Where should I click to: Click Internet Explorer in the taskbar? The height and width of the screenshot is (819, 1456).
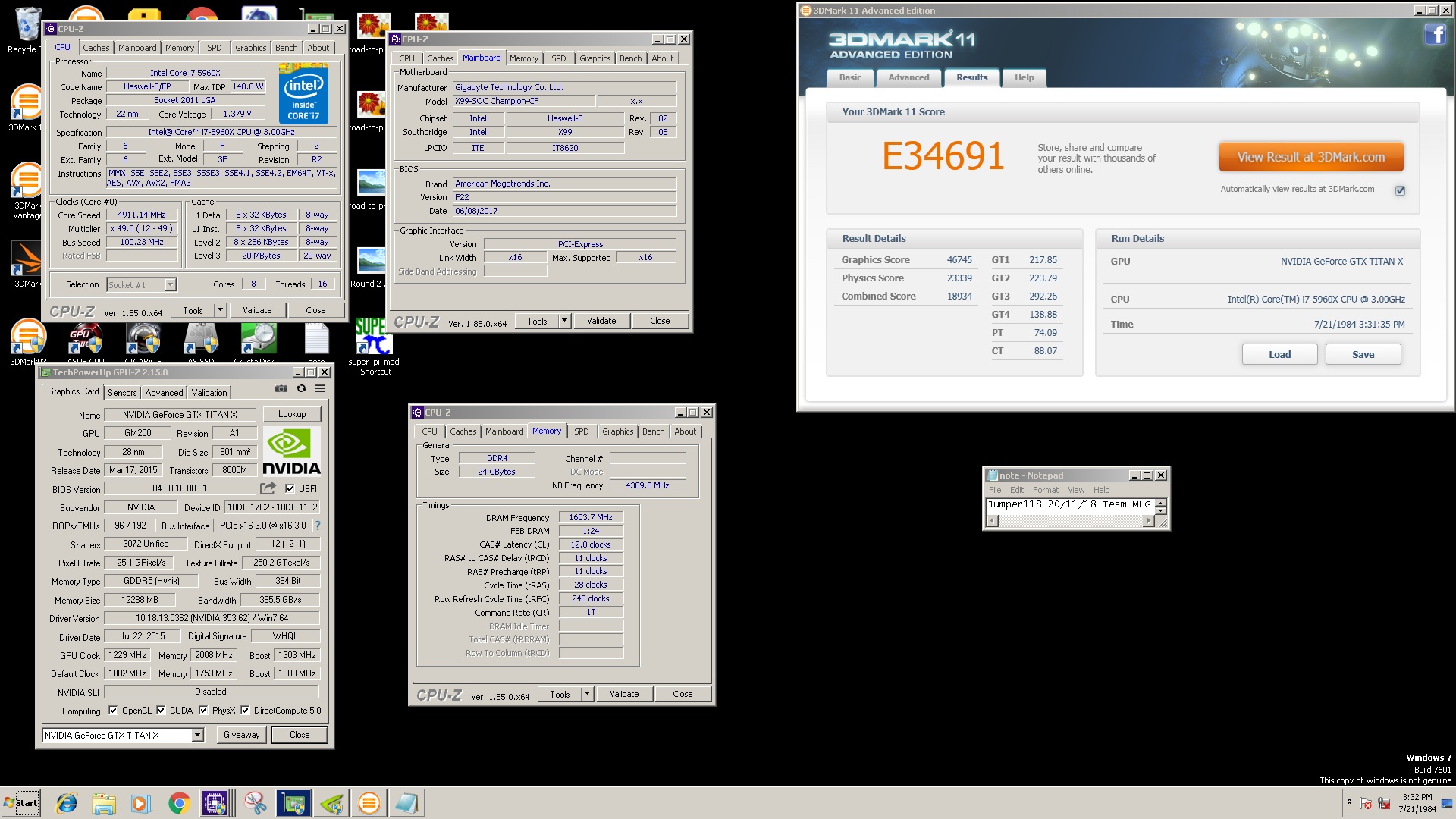[67, 803]
